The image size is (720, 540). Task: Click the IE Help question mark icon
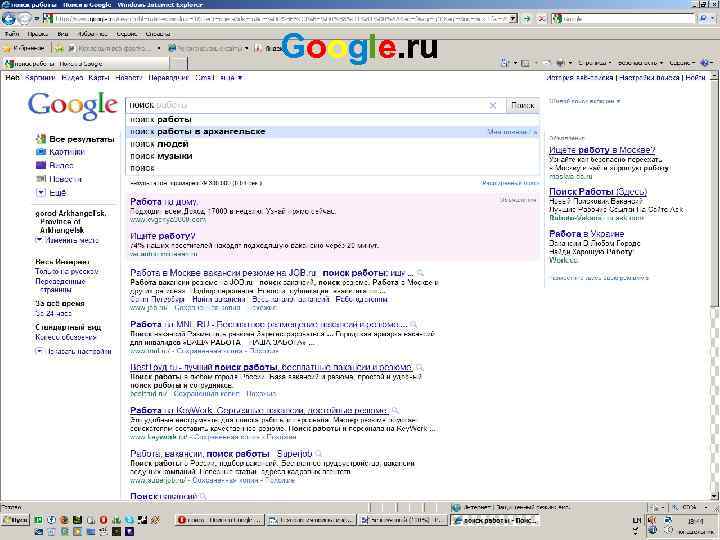(x=703, y=62)
